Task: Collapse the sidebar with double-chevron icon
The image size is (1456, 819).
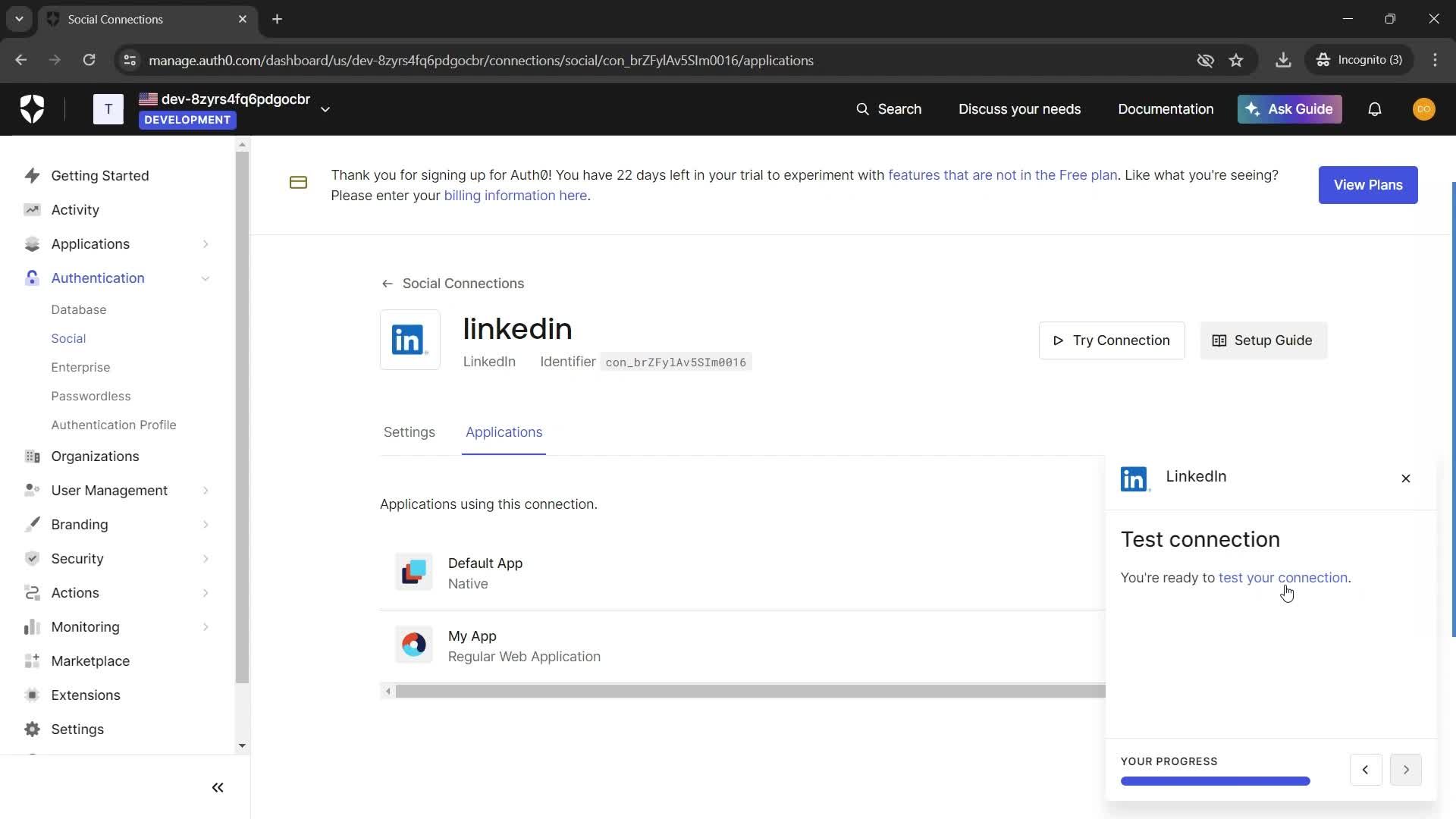Action: point(218,787)
